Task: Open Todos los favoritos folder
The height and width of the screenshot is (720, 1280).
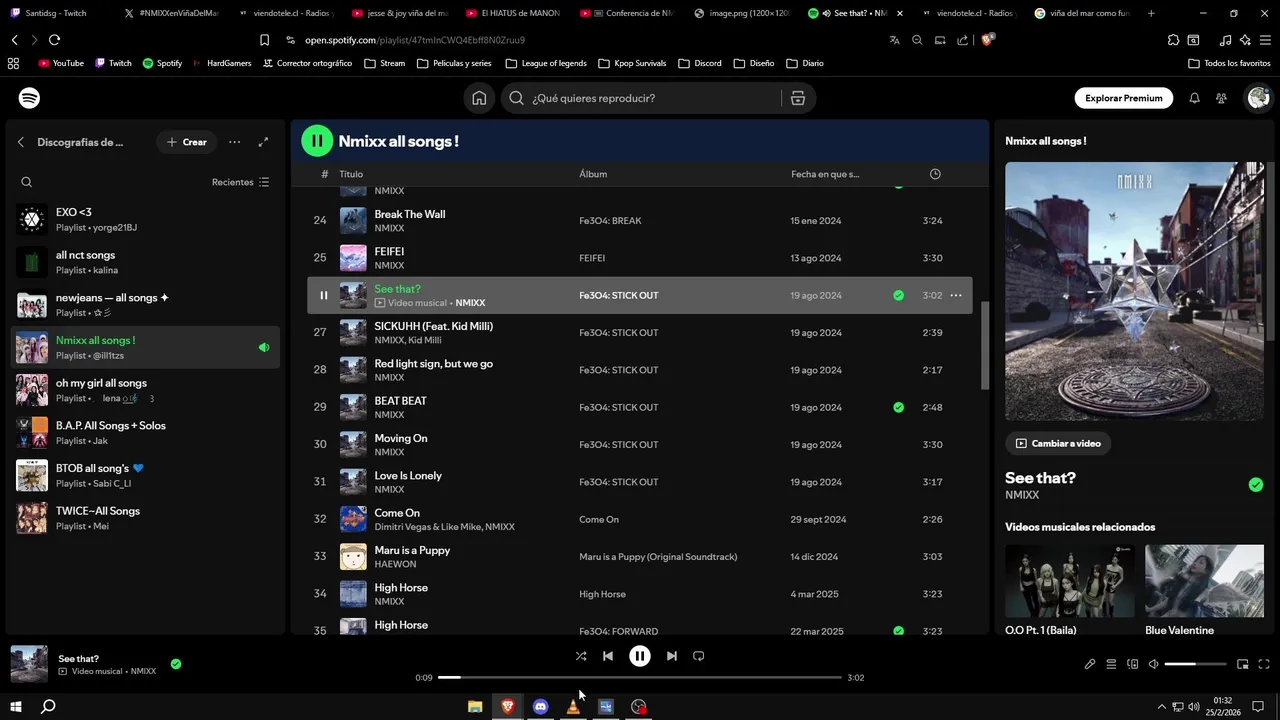Action: point(1229,63)
